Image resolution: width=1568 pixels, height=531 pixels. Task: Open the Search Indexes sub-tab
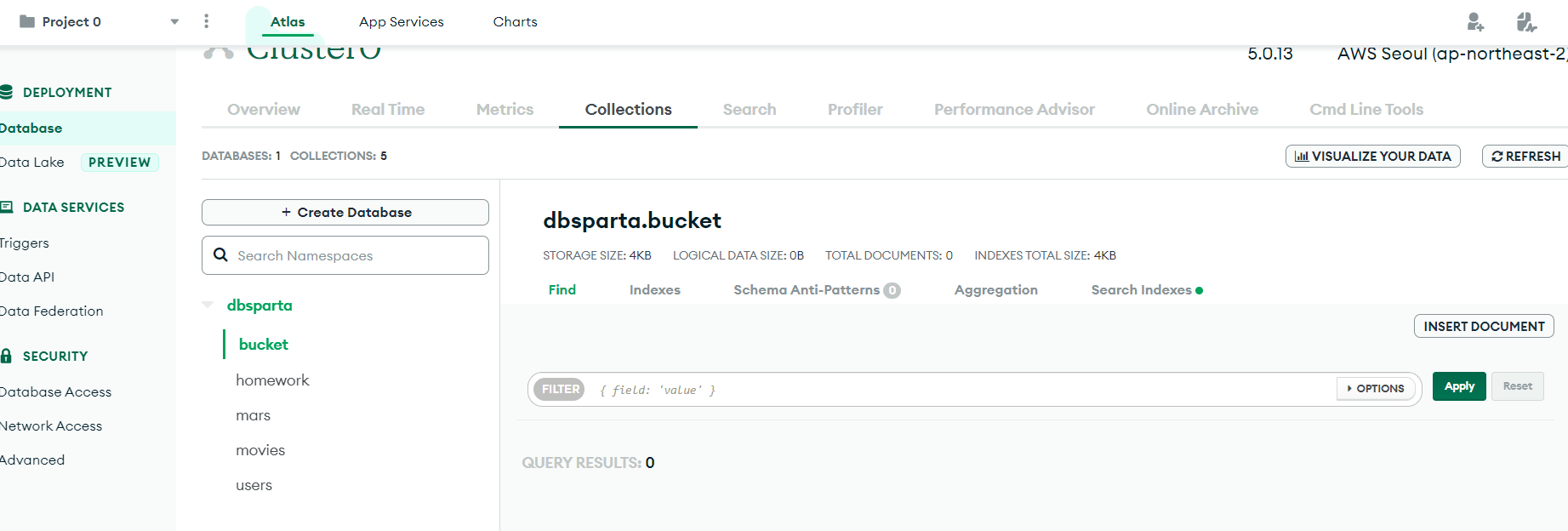coord(1147,290)
